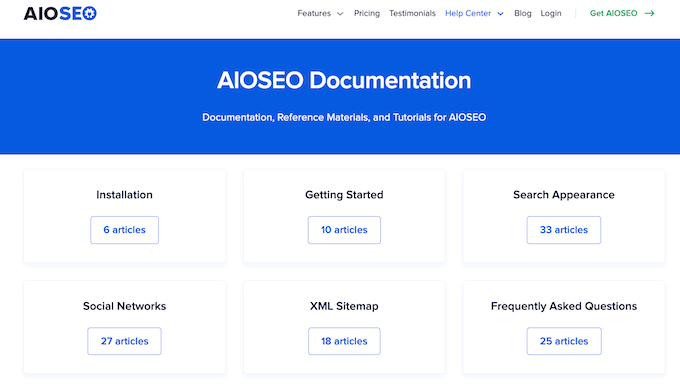Screen dimensions: 680x384
Task: Click the Get AIOSEO arrow icon
Action: tap(649, 13)
